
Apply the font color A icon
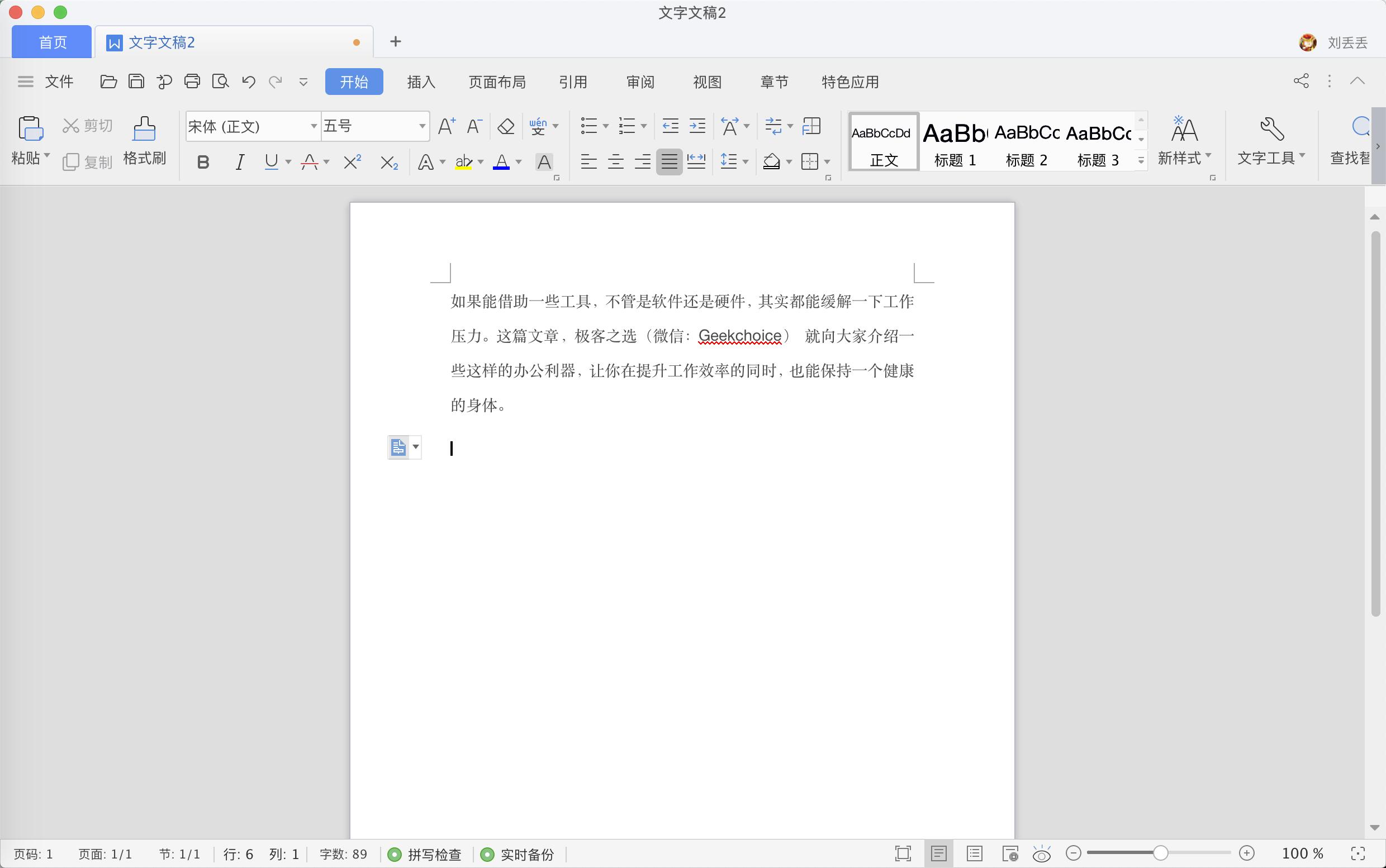[x=501, y=161]
